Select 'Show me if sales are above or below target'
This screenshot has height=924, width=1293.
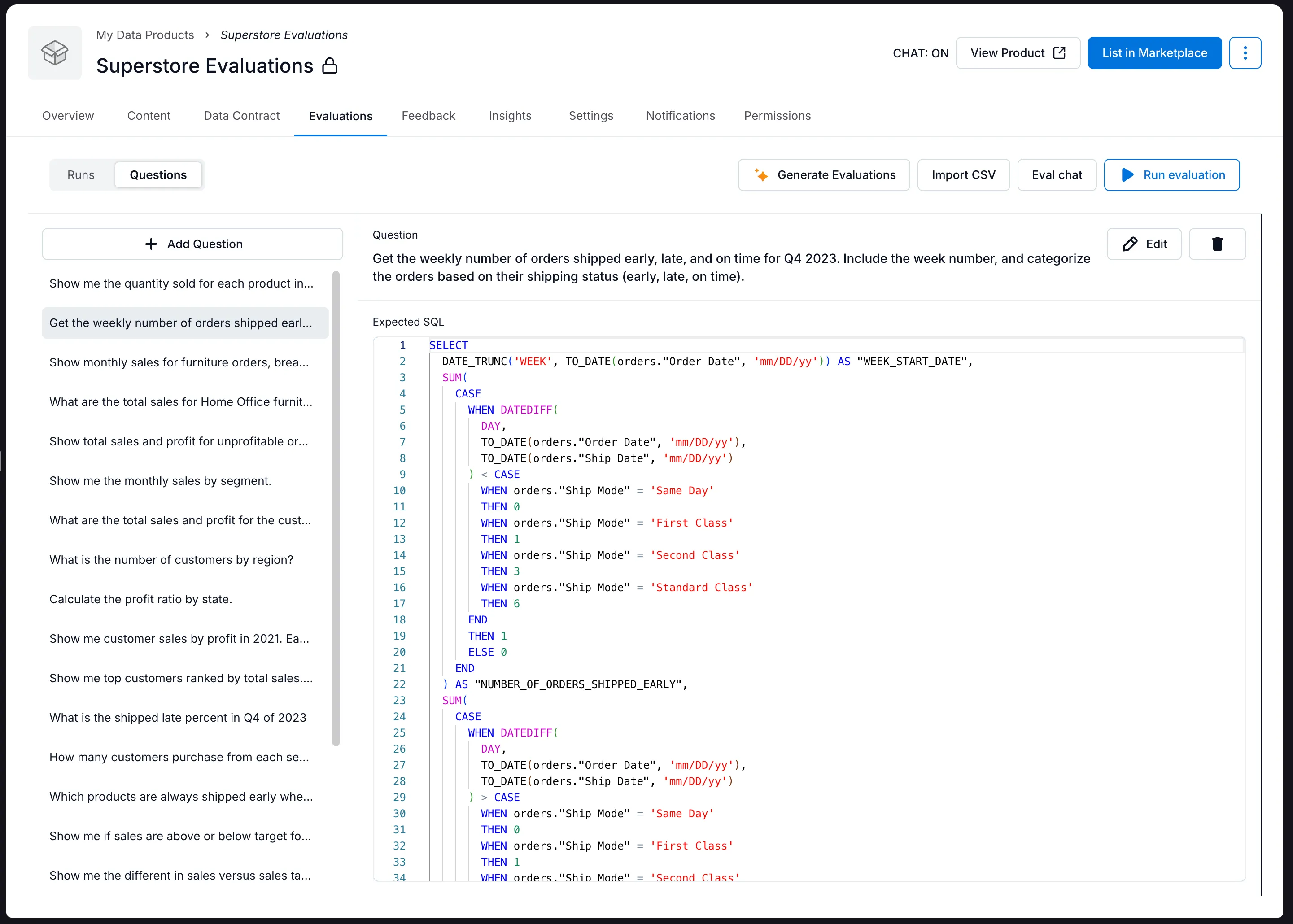185,836
